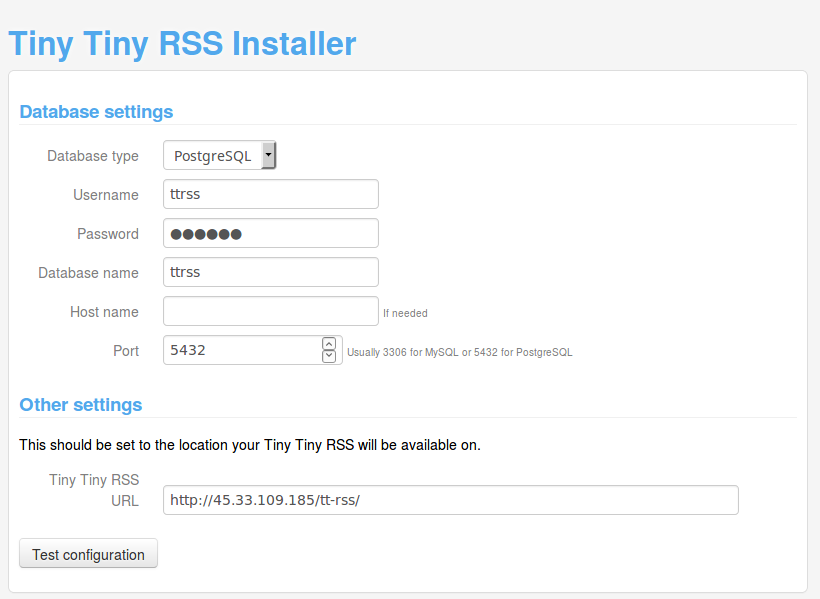
Task: Click the Tiny Tiny RSS Installer title
Action: 182,44
